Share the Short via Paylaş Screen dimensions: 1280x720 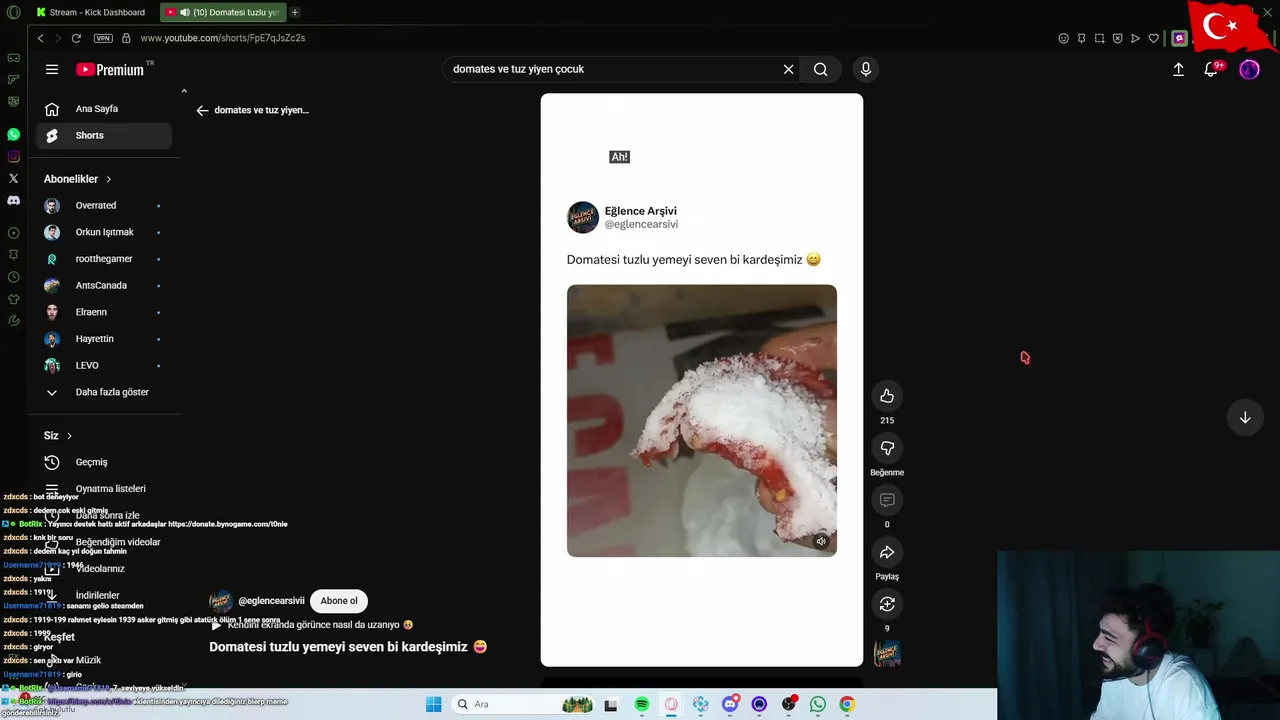[x=887, y=552]
